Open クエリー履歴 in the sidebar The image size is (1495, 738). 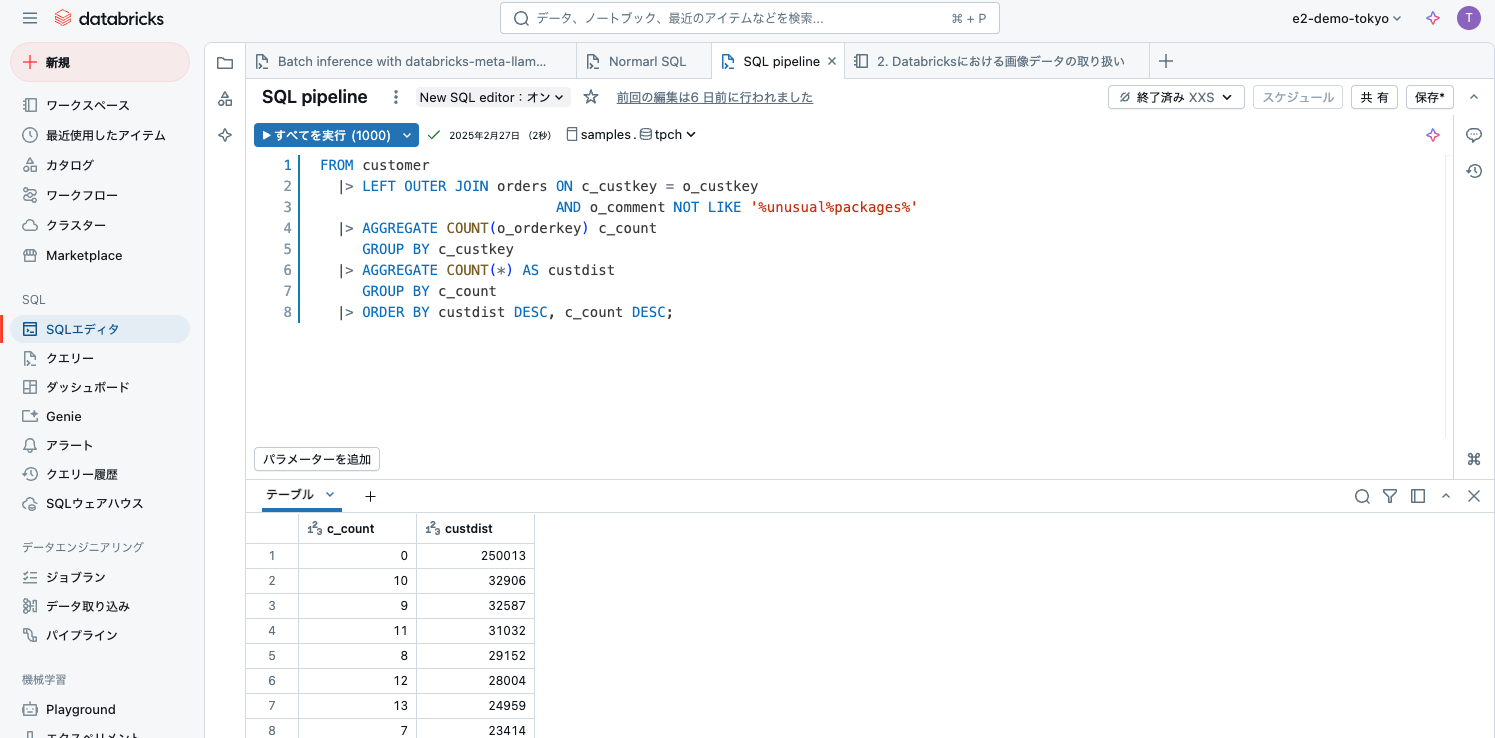100,474
